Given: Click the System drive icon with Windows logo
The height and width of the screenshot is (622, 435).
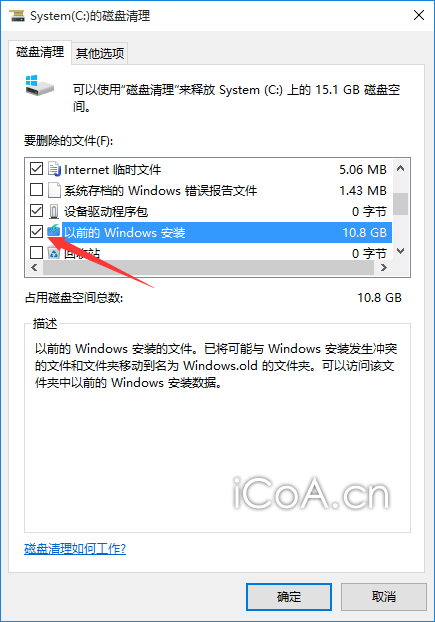Looking at the screenshot, I should [39, 85].
